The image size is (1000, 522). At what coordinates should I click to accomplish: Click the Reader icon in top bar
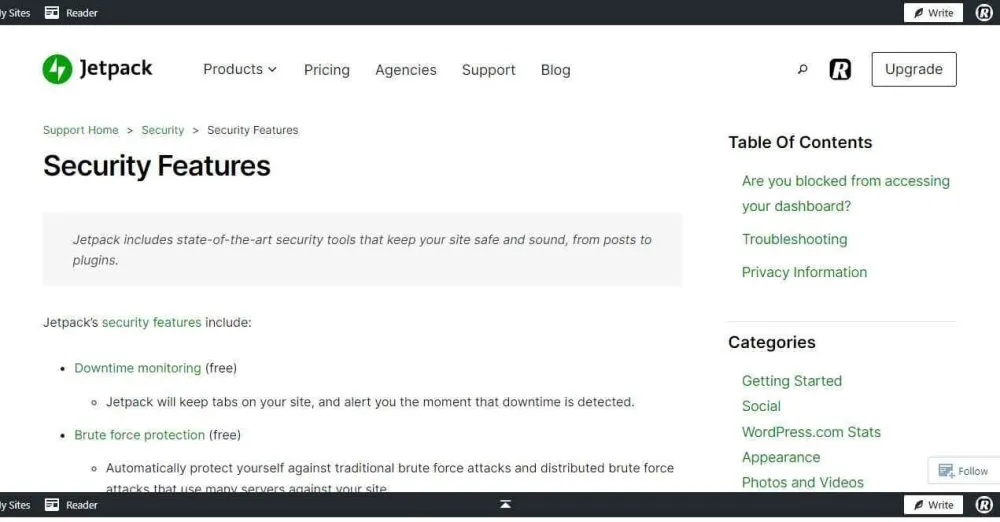tap(52, 13)
